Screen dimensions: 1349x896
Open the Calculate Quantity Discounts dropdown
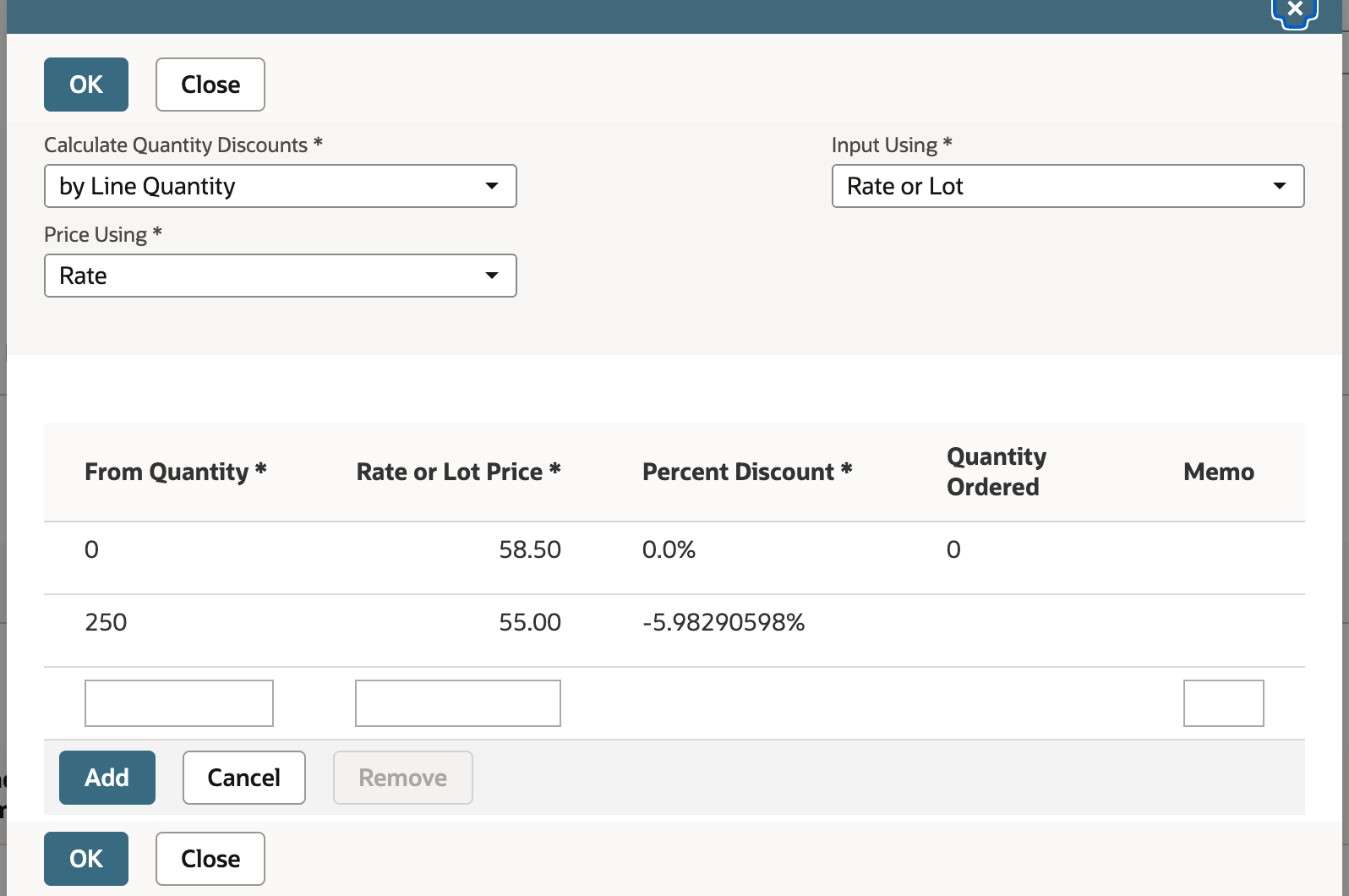281,186
